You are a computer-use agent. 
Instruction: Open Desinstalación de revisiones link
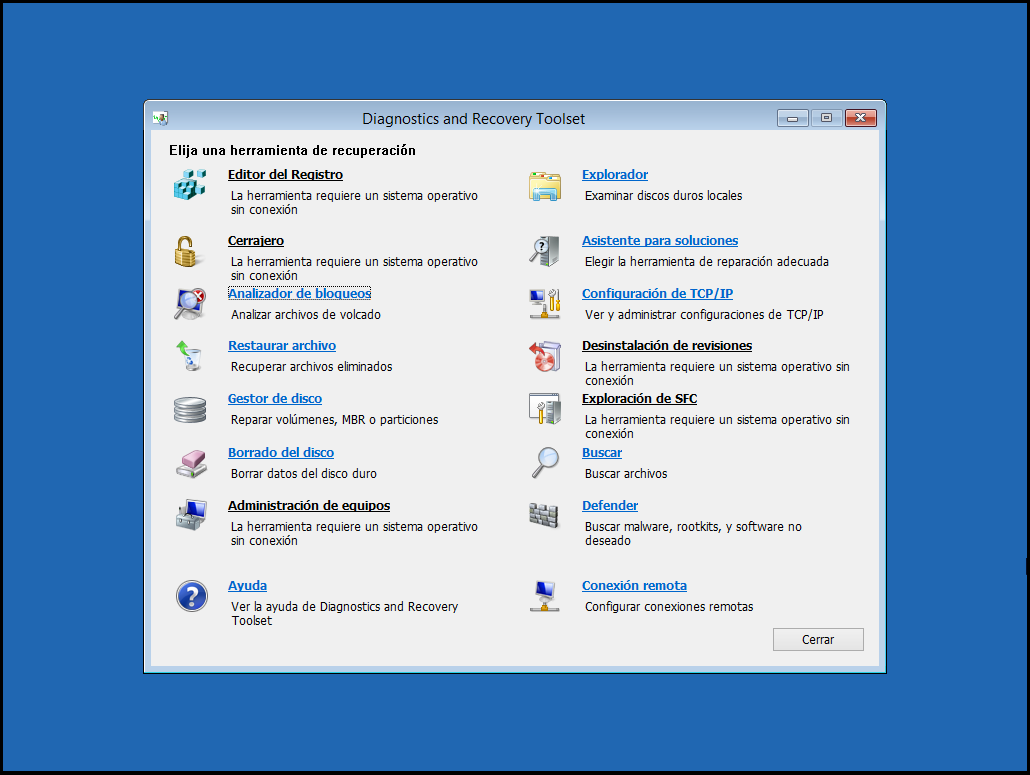[667, 345]
